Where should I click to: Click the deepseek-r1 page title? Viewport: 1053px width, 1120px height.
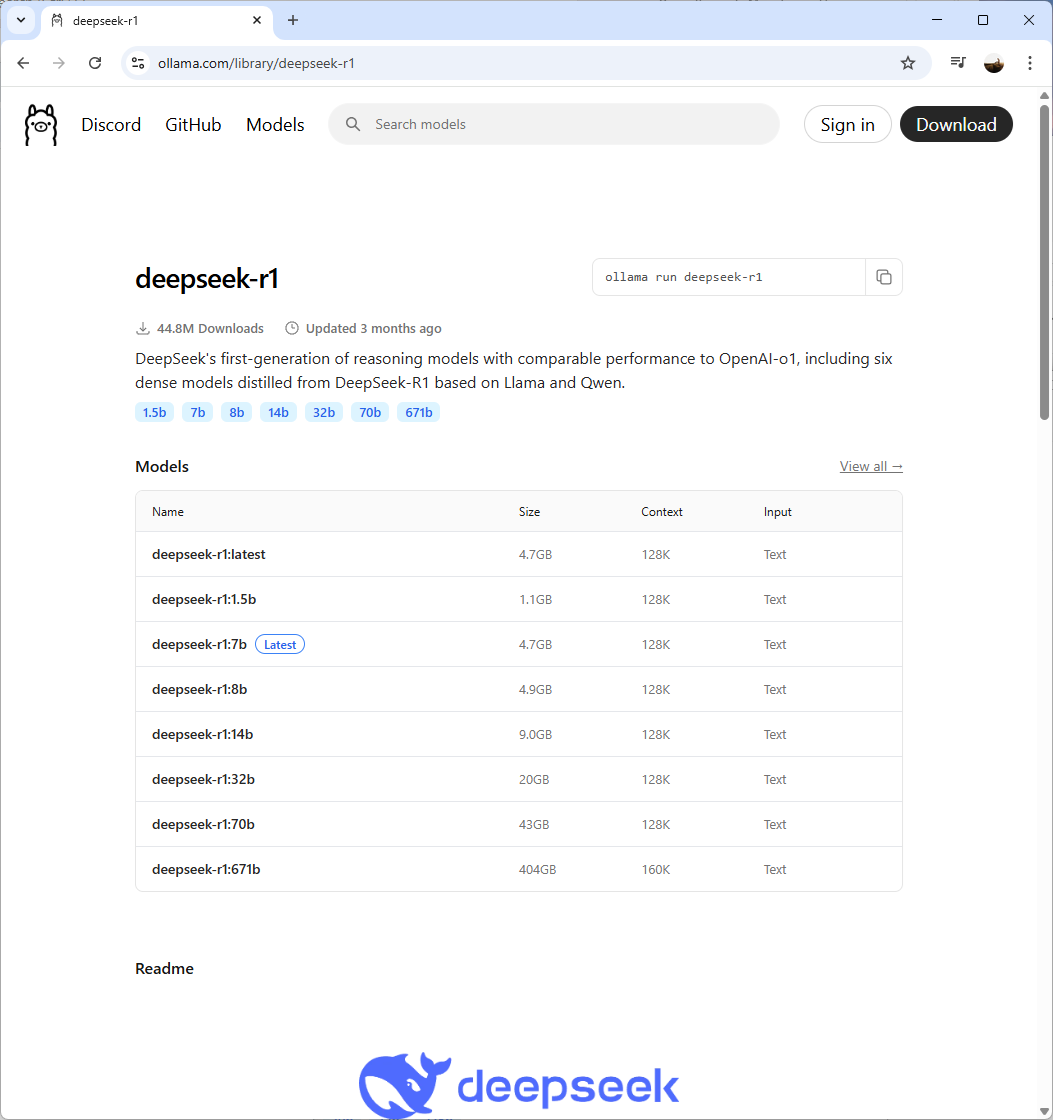tap(207, 278)
